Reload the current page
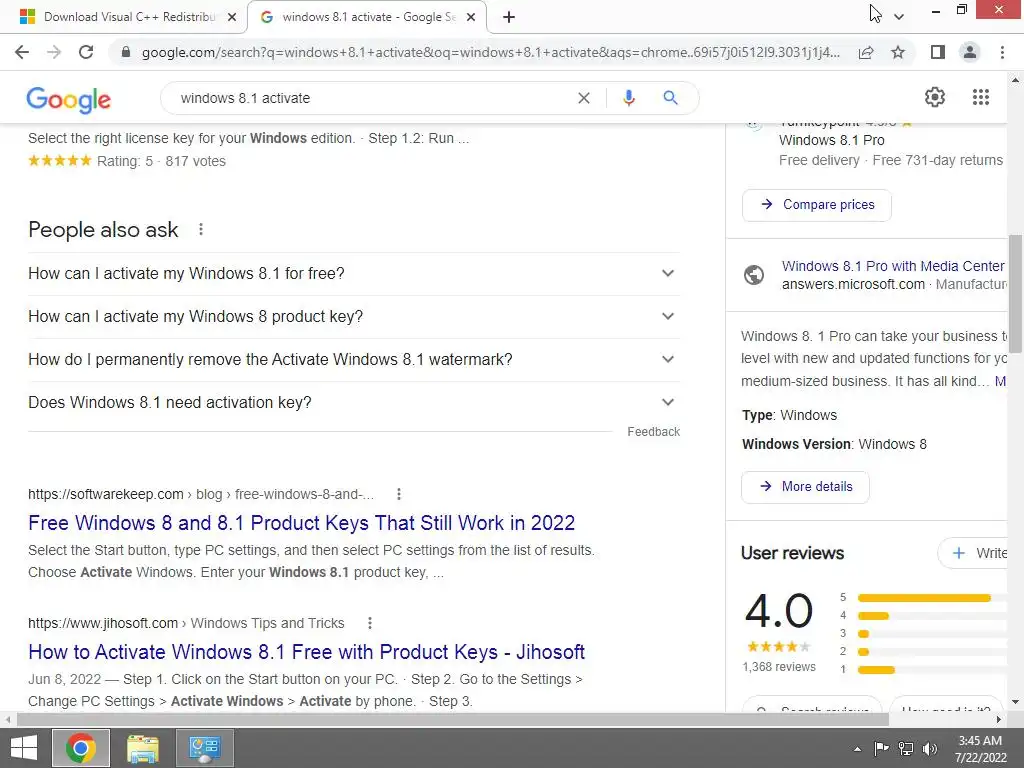Viewport: 1024px width, 768px height. [86, 52]
